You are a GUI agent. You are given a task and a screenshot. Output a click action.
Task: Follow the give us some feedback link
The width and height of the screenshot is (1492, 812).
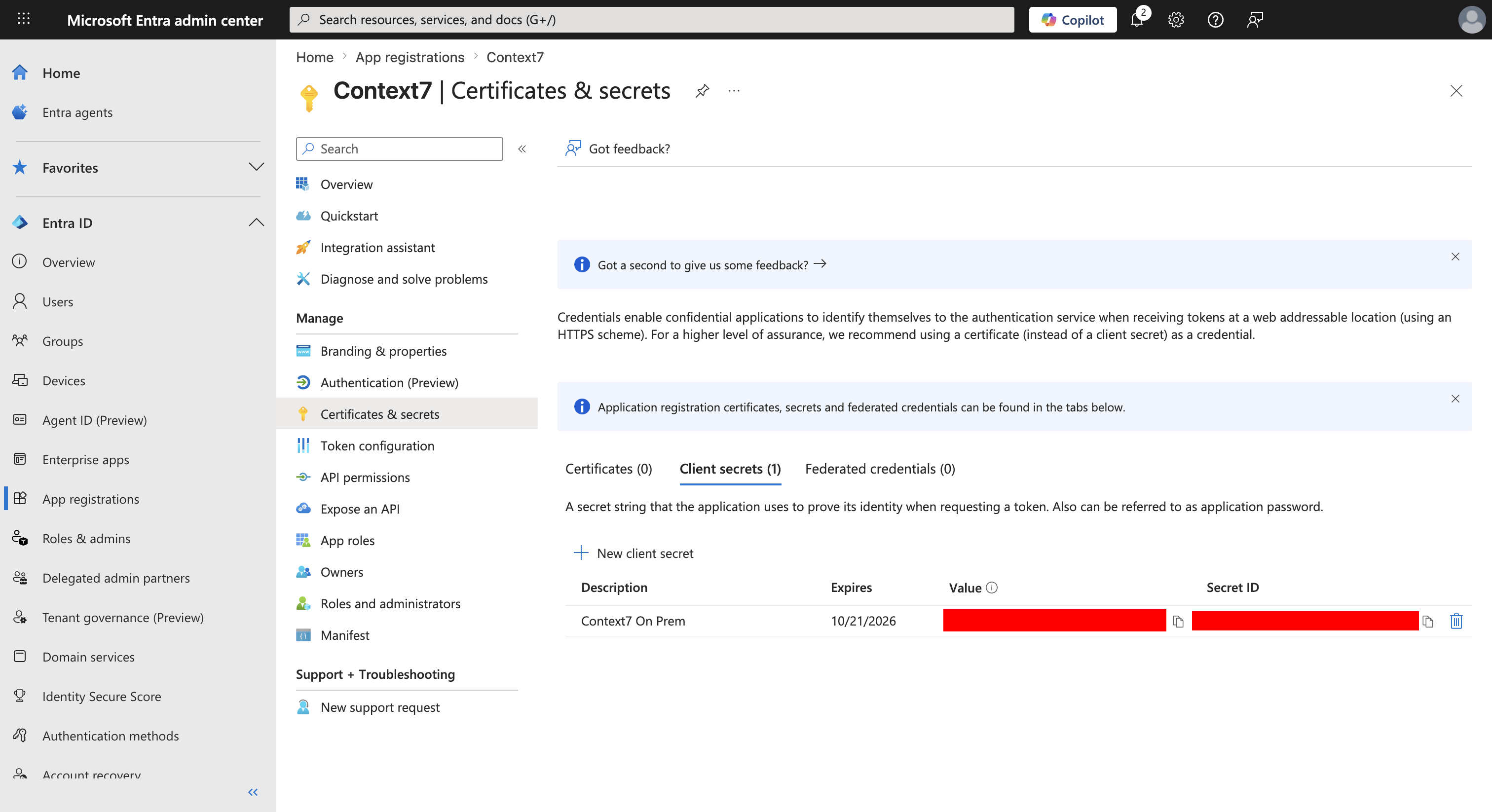point(712,265)
